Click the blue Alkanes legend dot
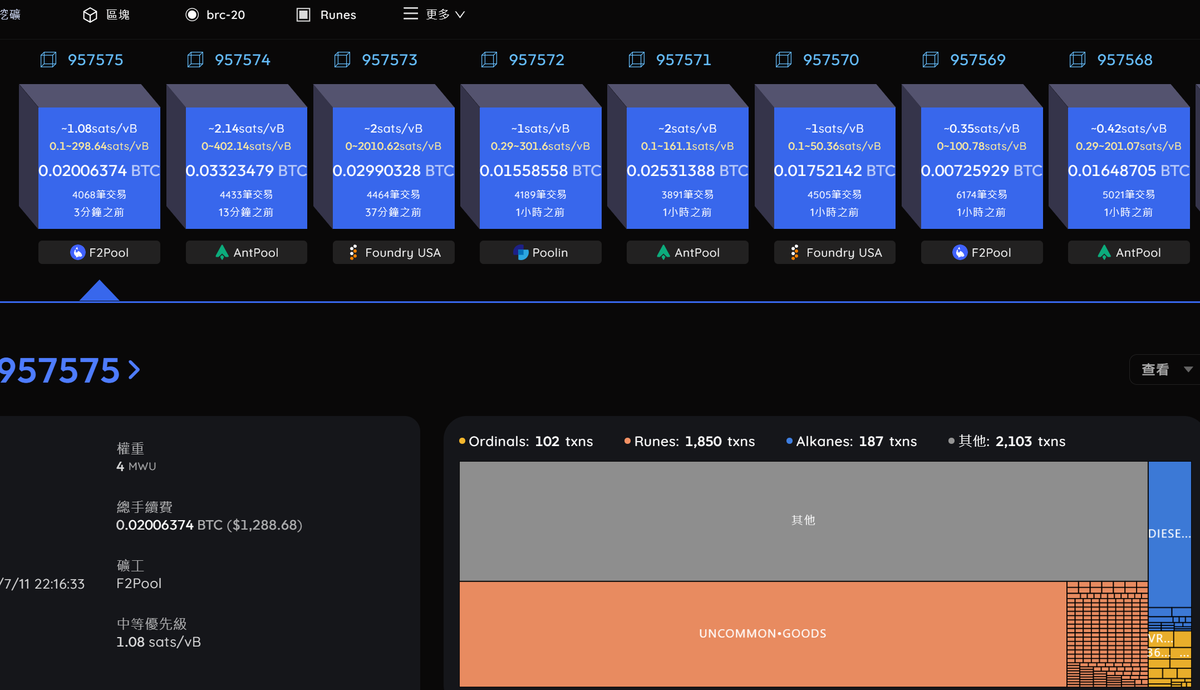 click(x=789, y=441)
